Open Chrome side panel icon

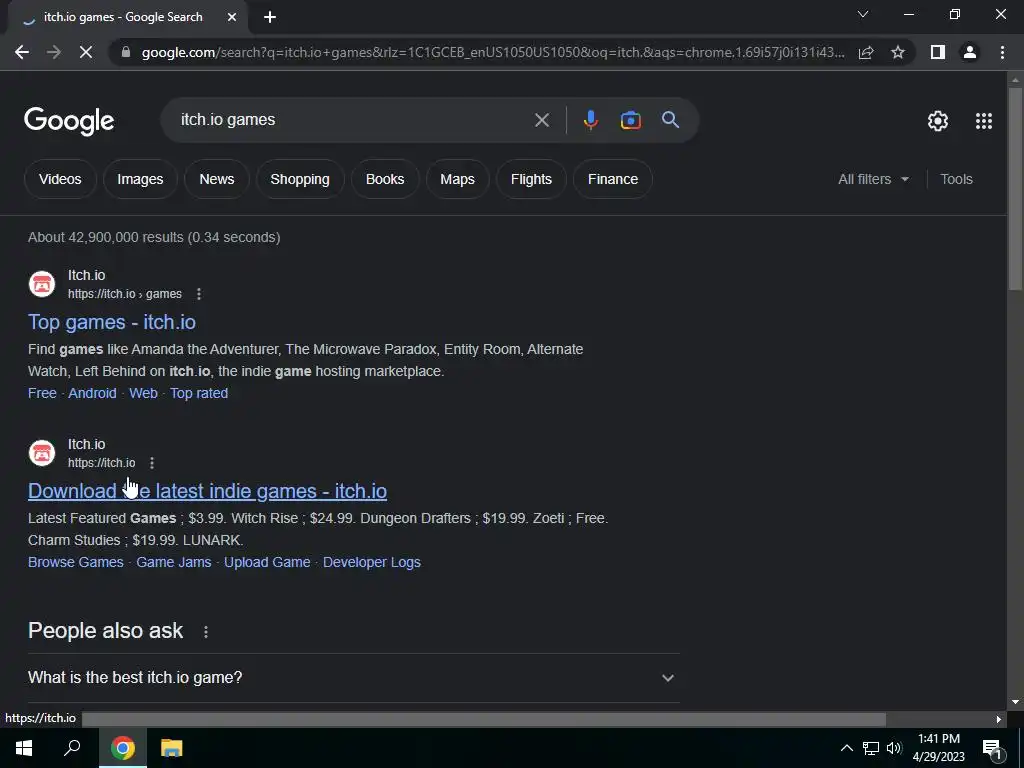pyautogui.click(x=938, y=52)
